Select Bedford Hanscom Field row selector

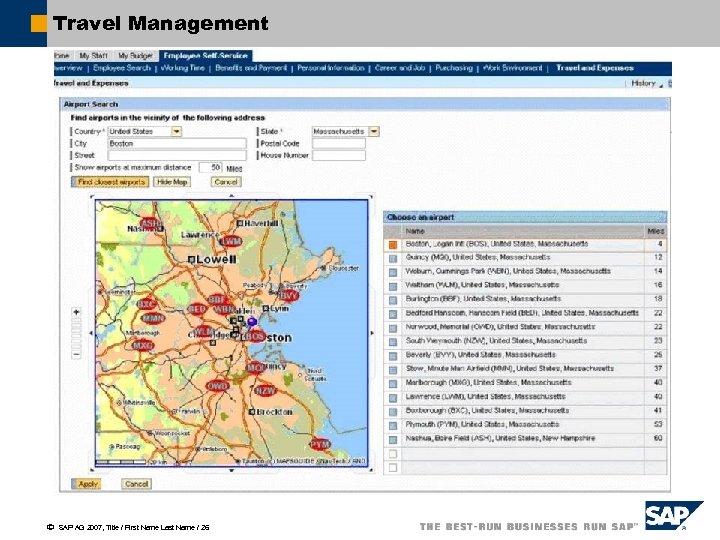(393, 314)
